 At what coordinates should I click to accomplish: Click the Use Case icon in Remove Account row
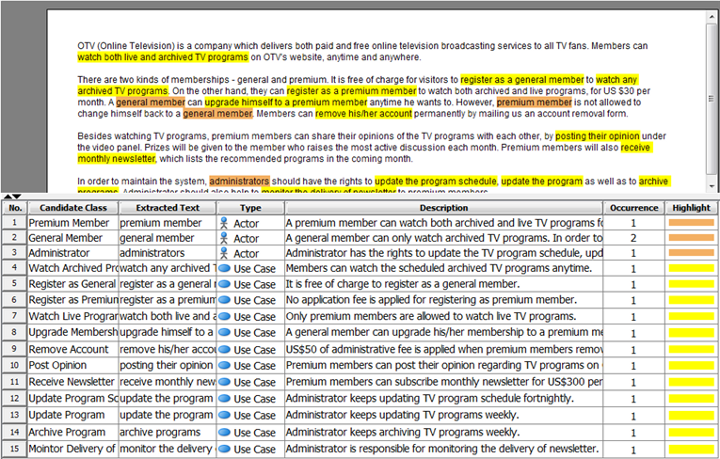click(x=224, y=349)
